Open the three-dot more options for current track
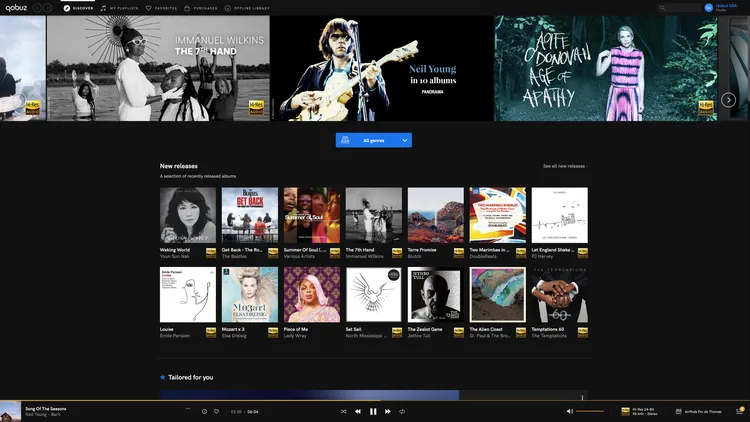Image resolution: width=750 pixels, height=422 pixels. (187, 409)
